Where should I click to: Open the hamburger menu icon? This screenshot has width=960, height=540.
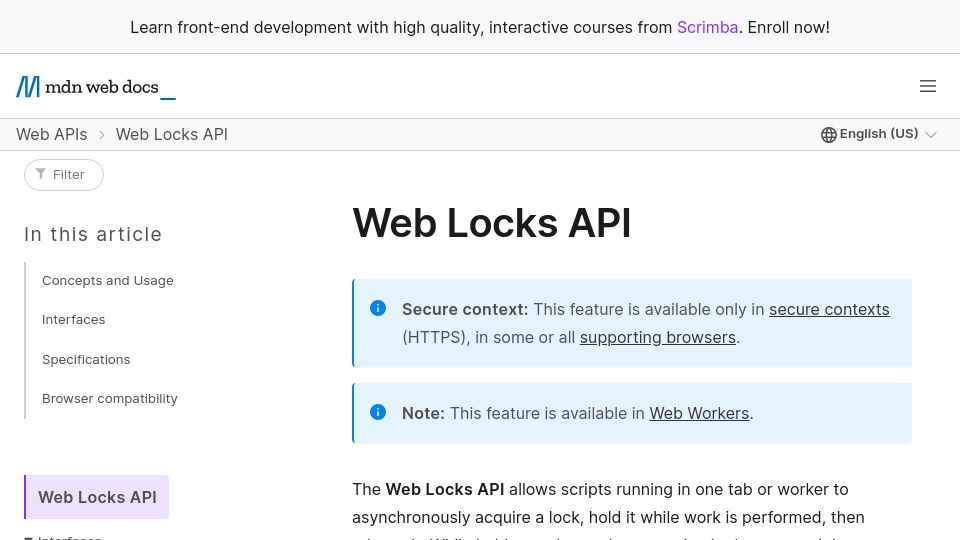pos(928,86)
